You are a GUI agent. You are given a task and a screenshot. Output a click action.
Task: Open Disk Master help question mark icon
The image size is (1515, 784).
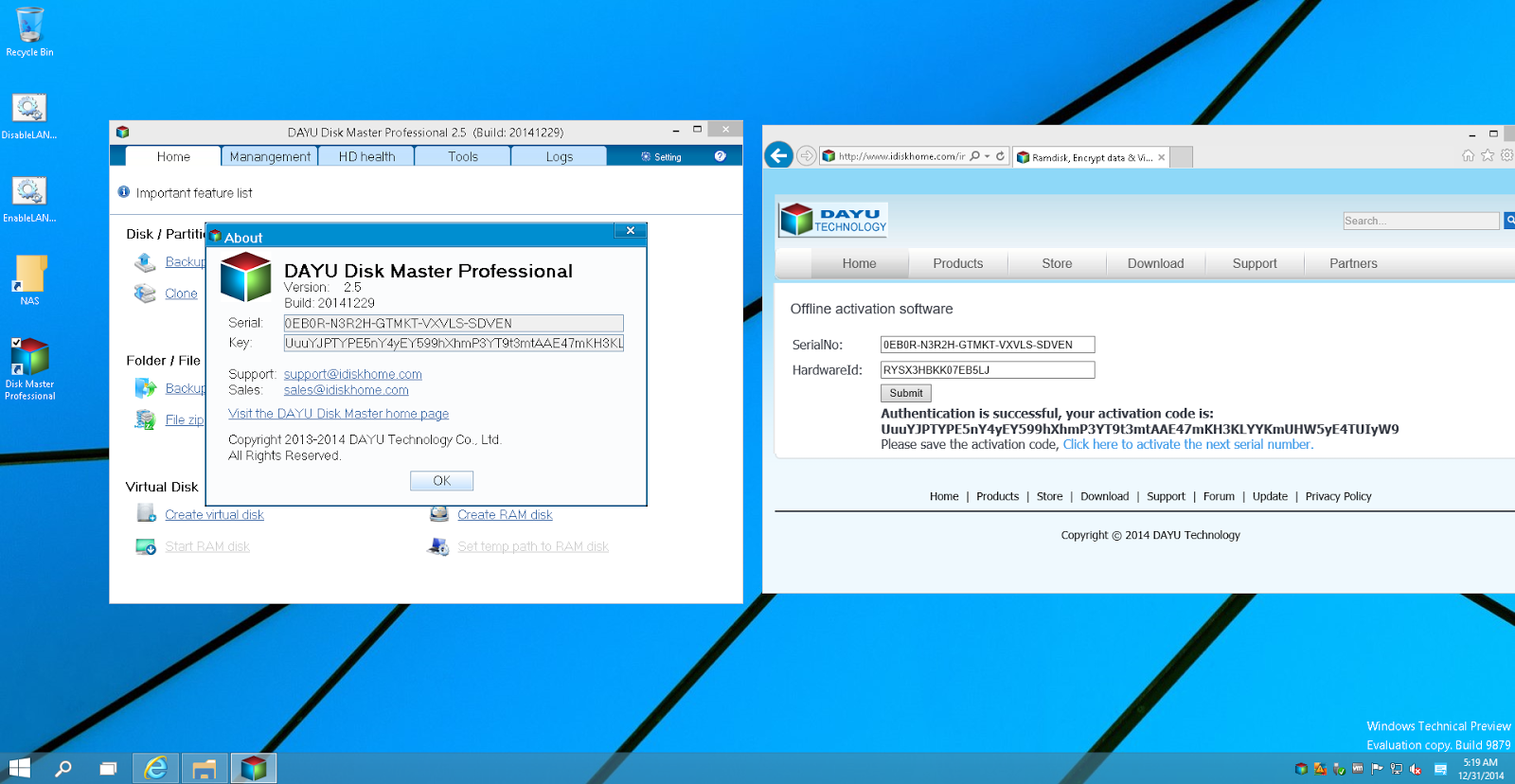pos(720,156)
